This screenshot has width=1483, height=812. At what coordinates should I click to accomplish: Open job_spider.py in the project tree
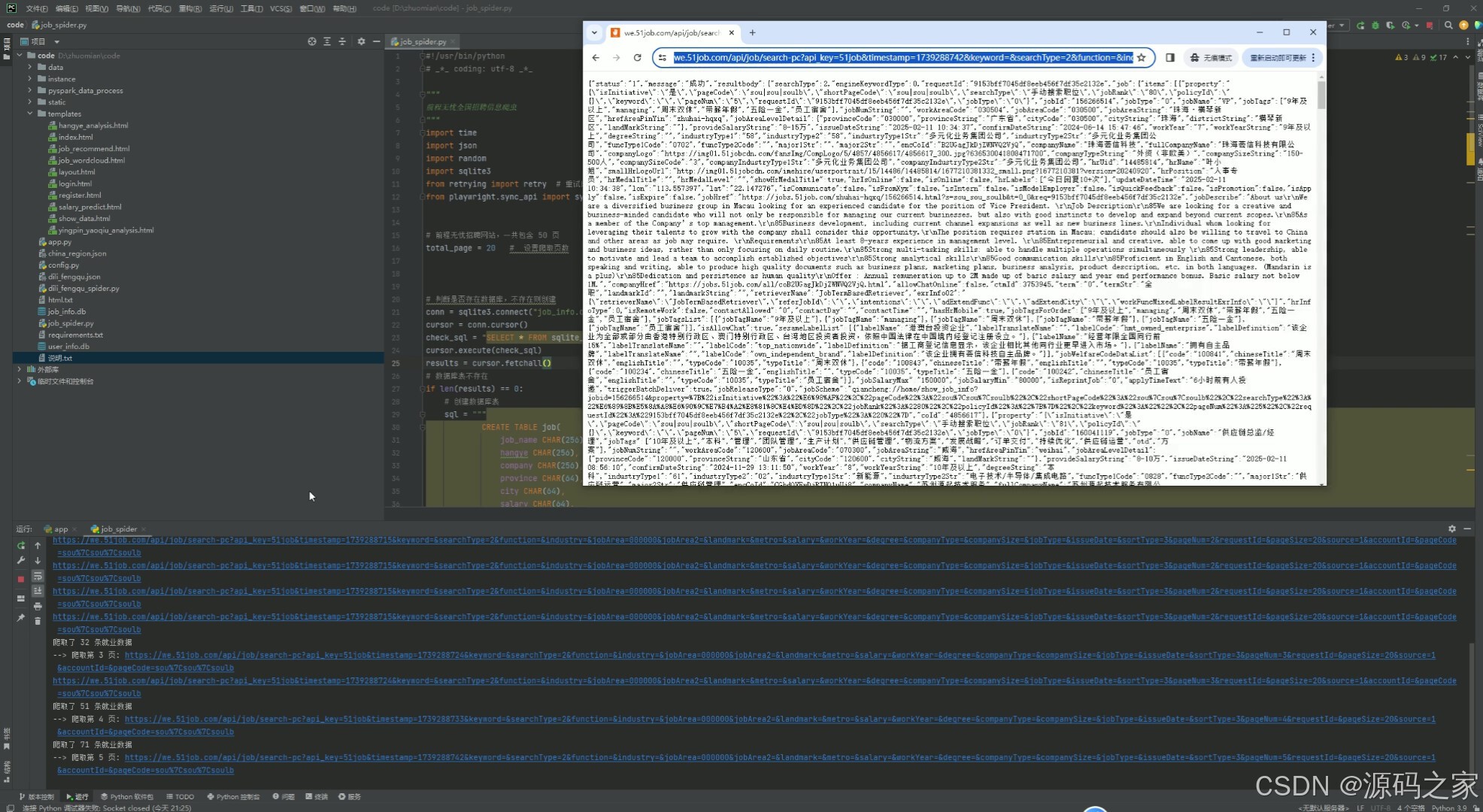click(71, 323)
